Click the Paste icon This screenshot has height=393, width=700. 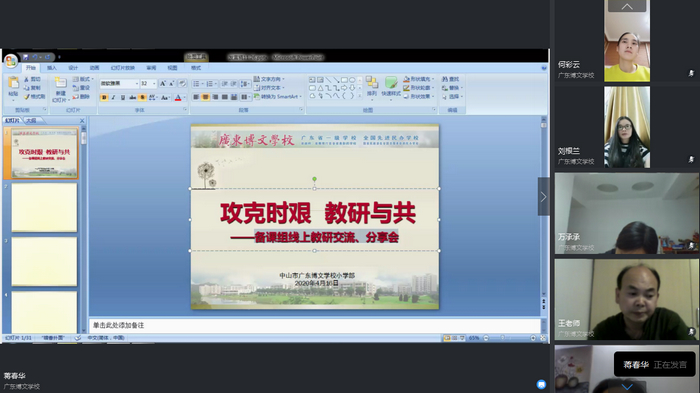tap(13, 86)
